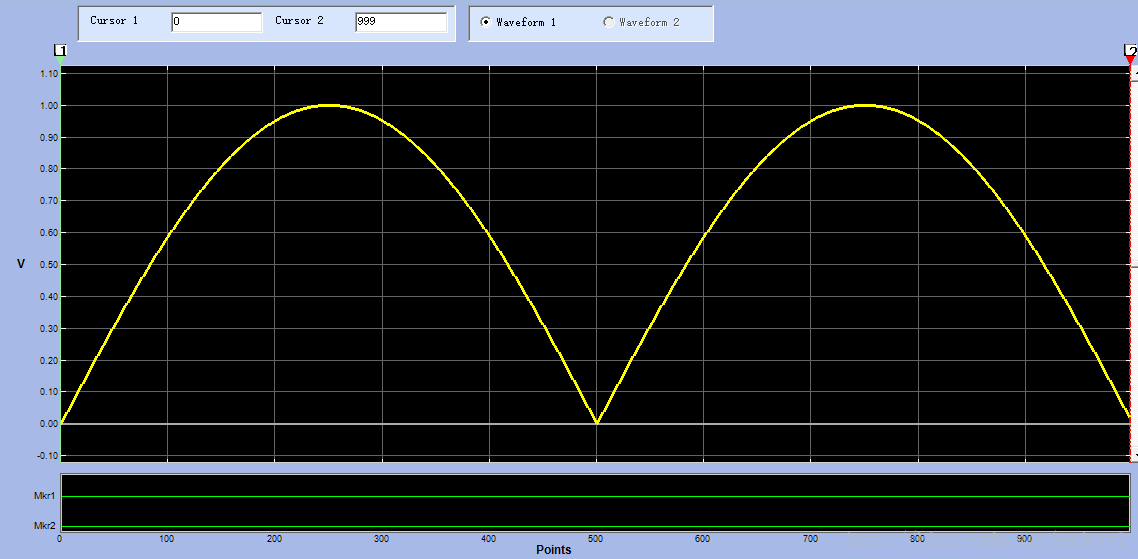1138x559 pixels.
Task: Select the Waveform 2 radio button
Action: click(x=608, y=23)
